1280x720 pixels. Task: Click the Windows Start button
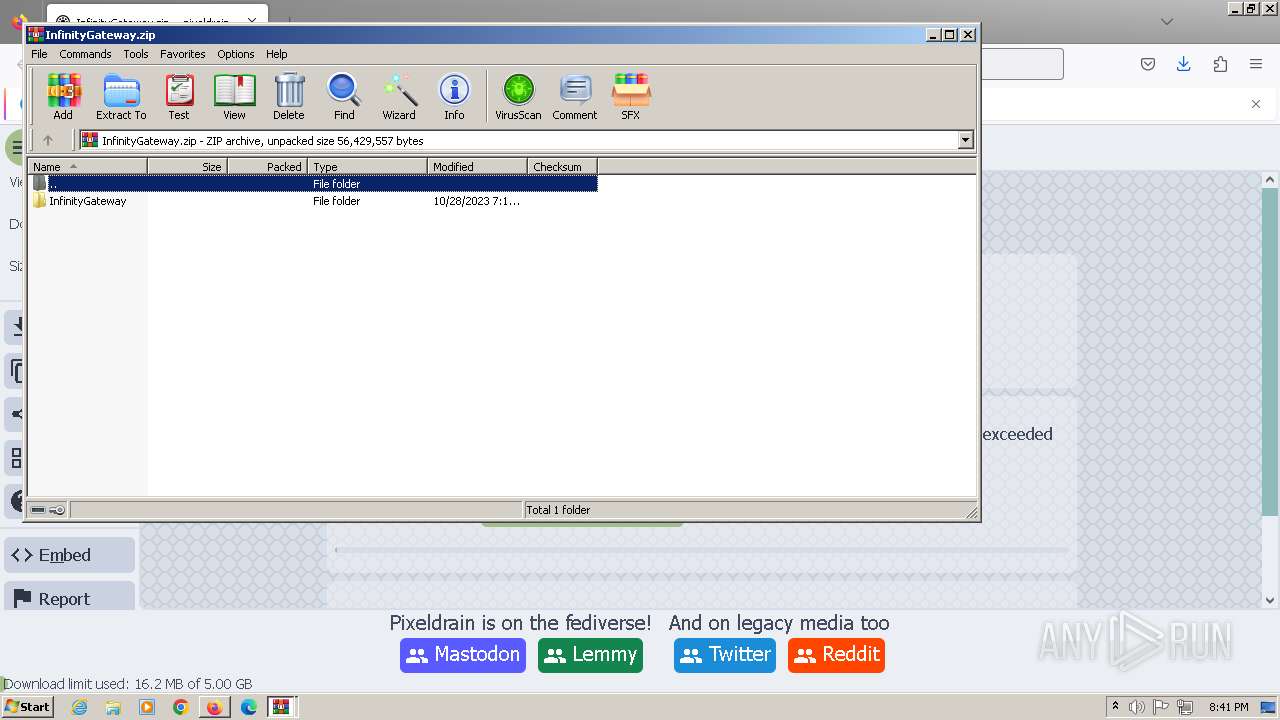click(28, 707)
